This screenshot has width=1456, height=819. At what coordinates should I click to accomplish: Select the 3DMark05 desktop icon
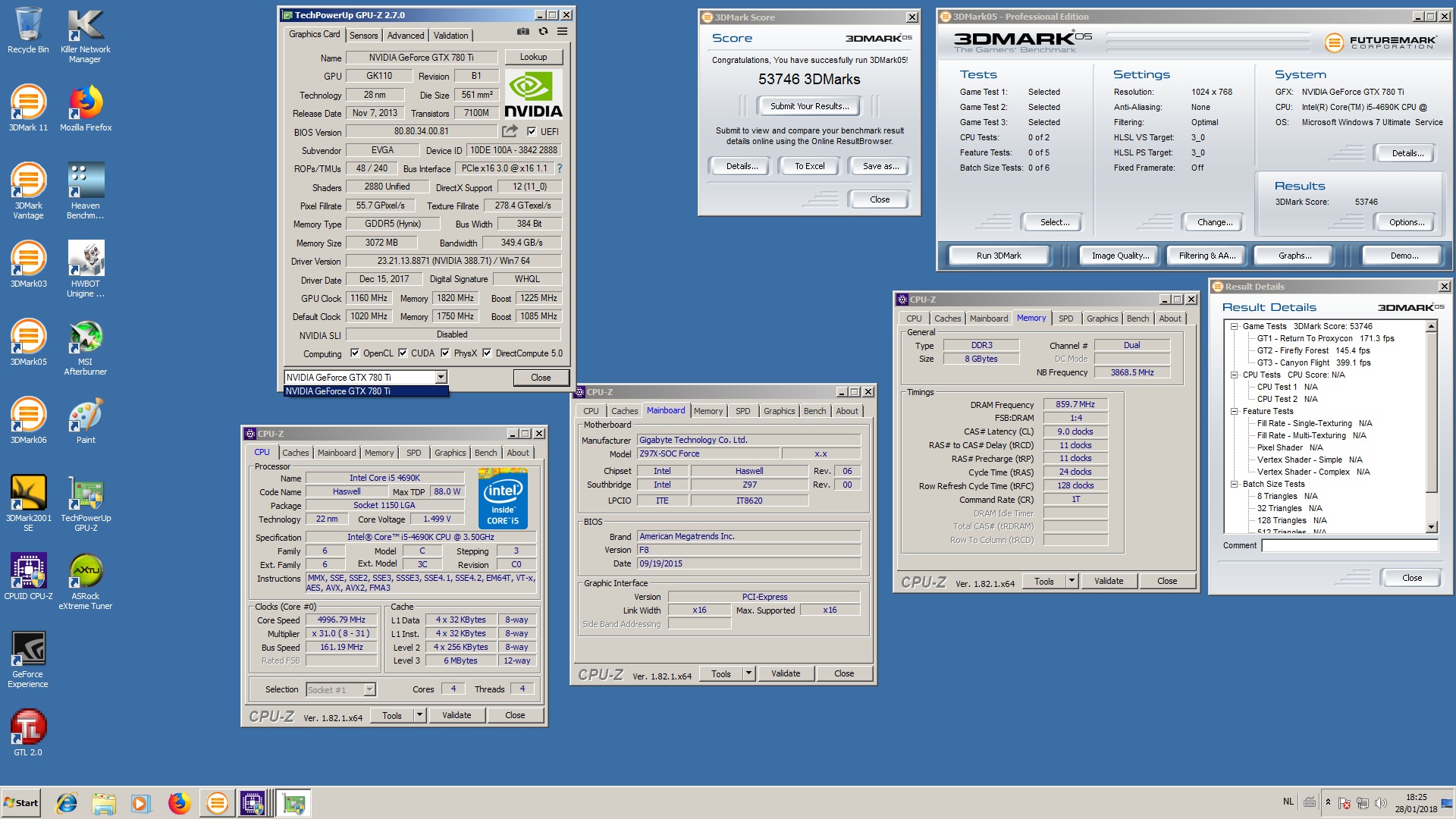(28, 343)
